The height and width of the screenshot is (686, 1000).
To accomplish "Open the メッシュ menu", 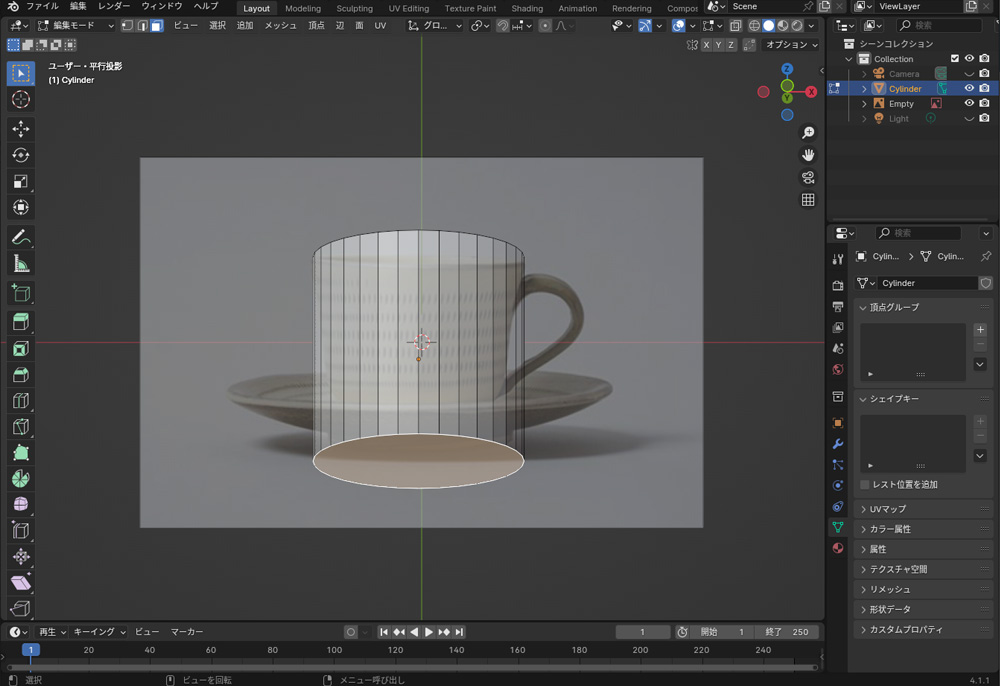I will (x=280, y=25).
